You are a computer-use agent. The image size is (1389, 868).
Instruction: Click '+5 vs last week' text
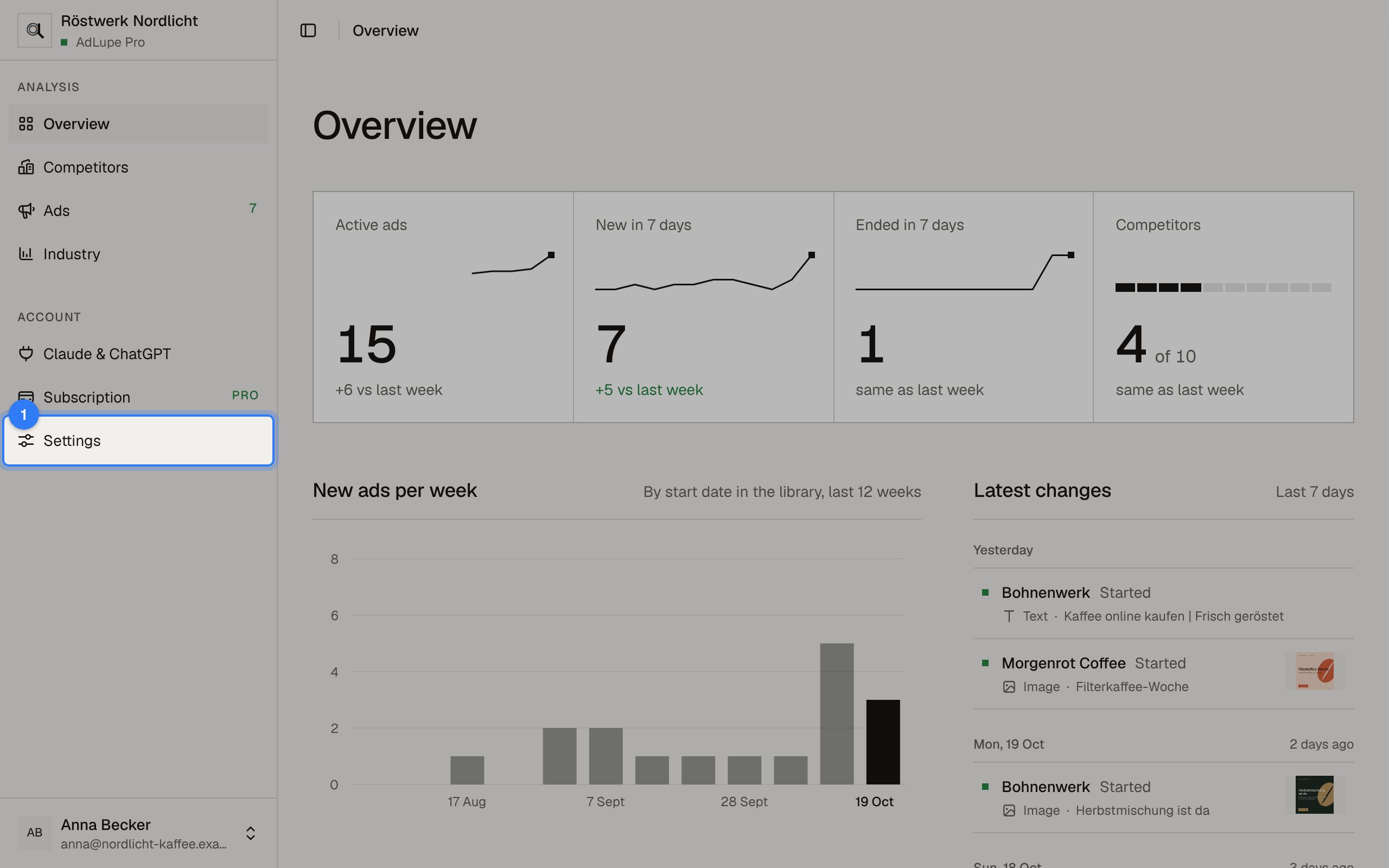[x=648, y=390]
